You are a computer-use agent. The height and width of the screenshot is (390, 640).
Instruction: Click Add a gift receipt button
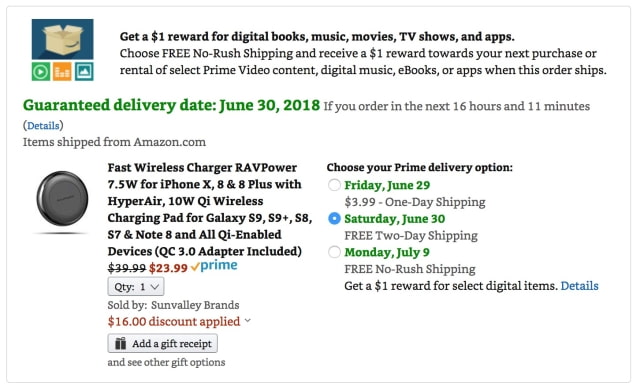coord(162,343)
